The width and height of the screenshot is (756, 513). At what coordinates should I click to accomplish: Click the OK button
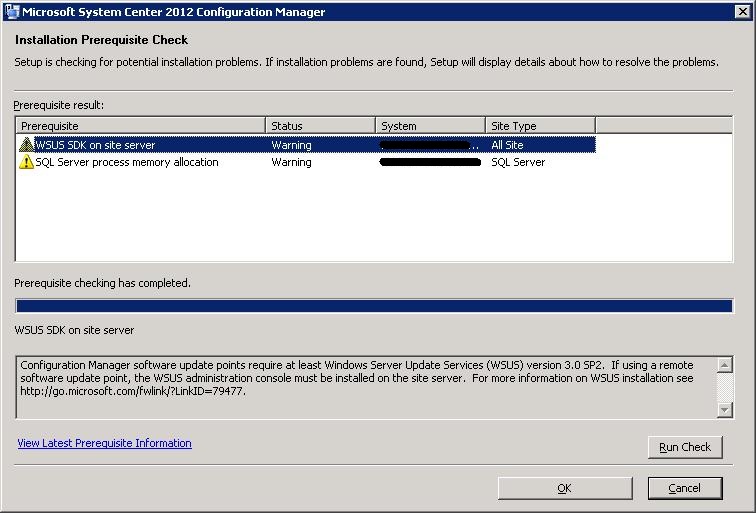click(565, 488)
